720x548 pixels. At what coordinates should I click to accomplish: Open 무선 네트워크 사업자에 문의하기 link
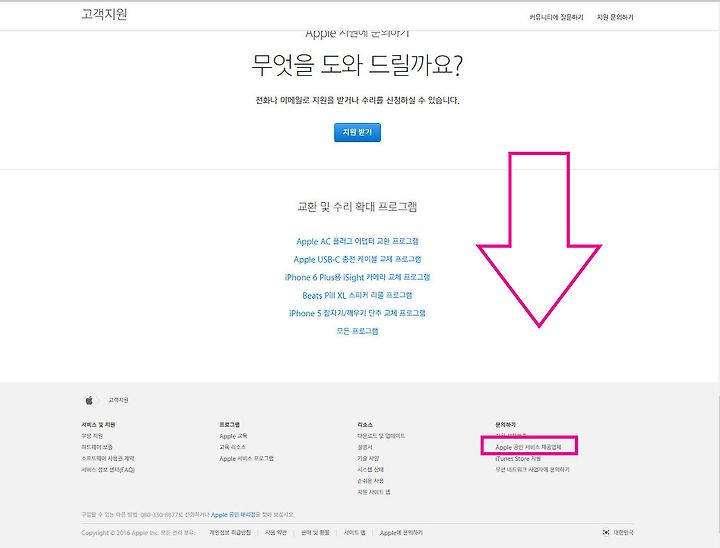pyautogui.click(x=532, y=469)
